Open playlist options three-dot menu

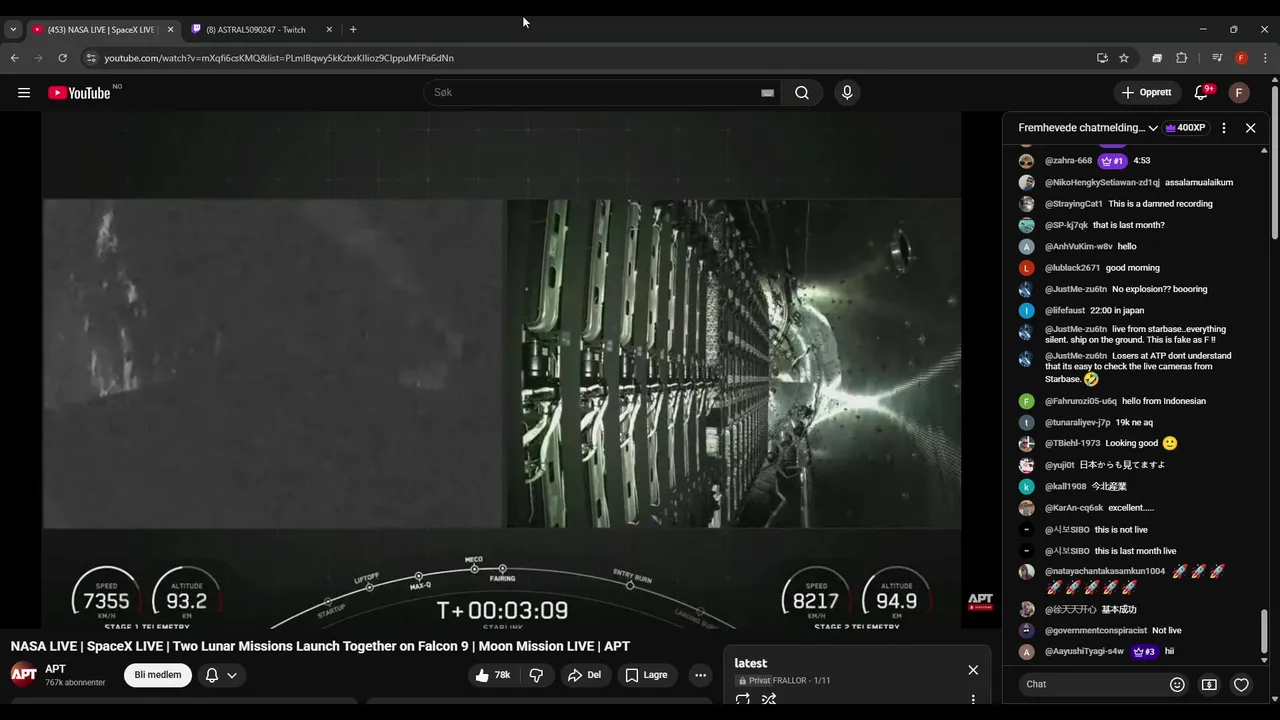tap(973, 699)
